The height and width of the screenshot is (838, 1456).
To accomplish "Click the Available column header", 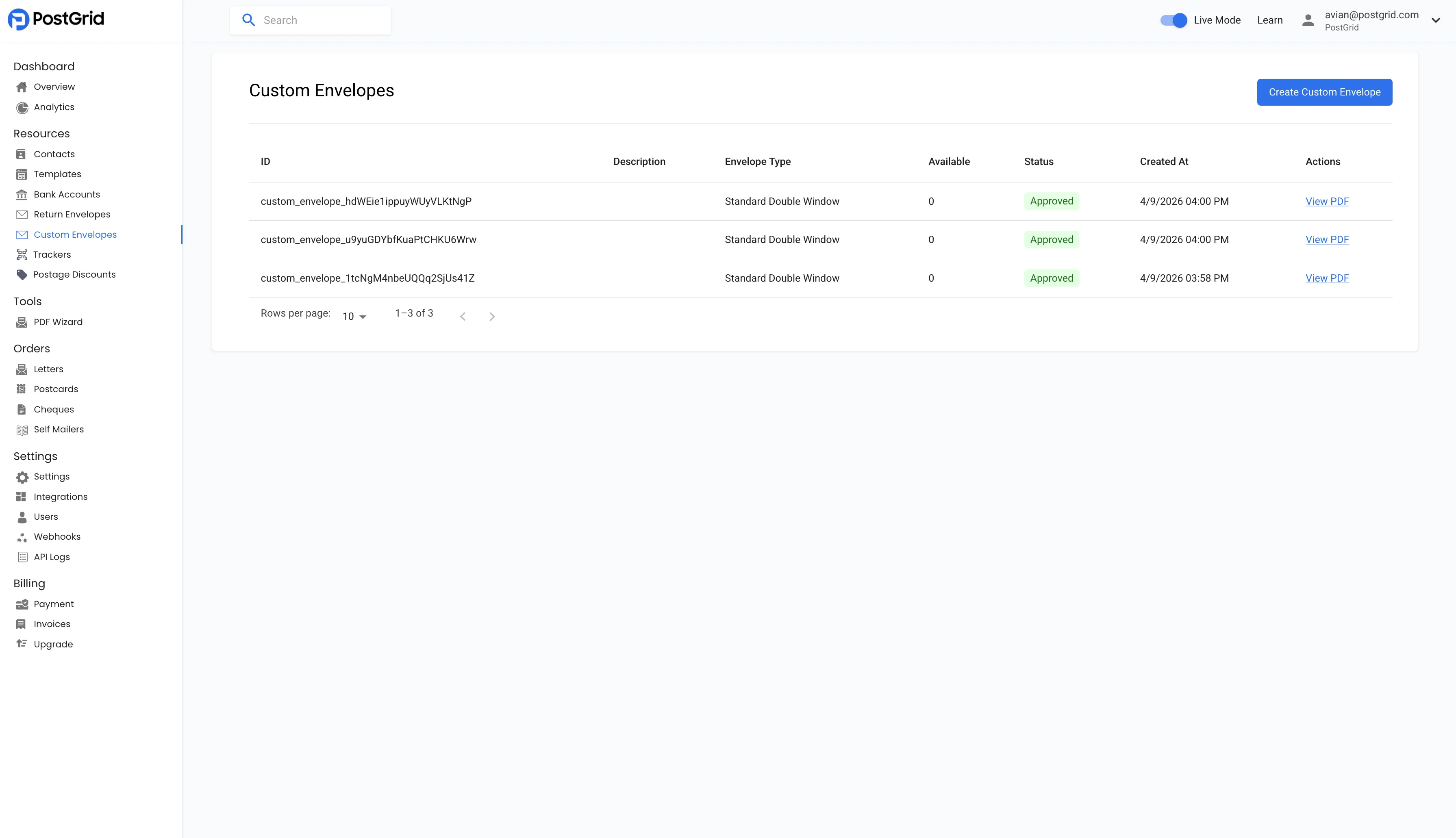I will click(949, 162).
